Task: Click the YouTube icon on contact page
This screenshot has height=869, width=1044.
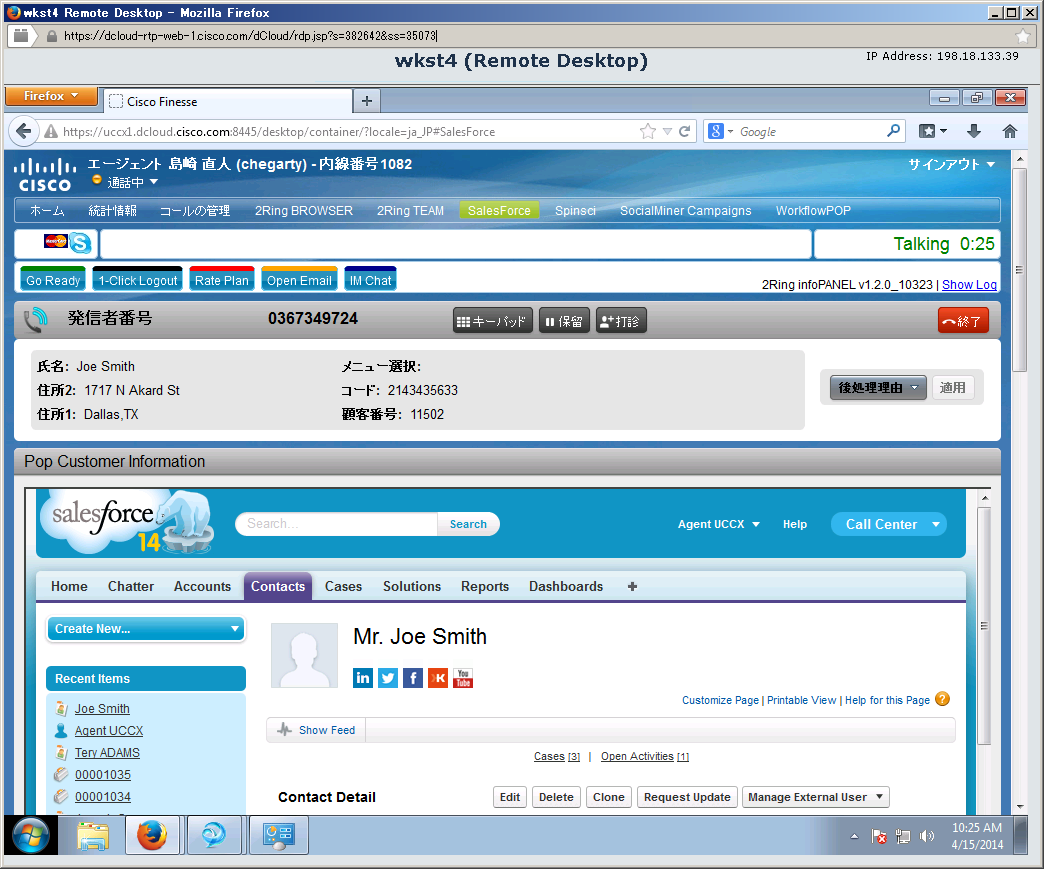Action: (x=462, y=678)
